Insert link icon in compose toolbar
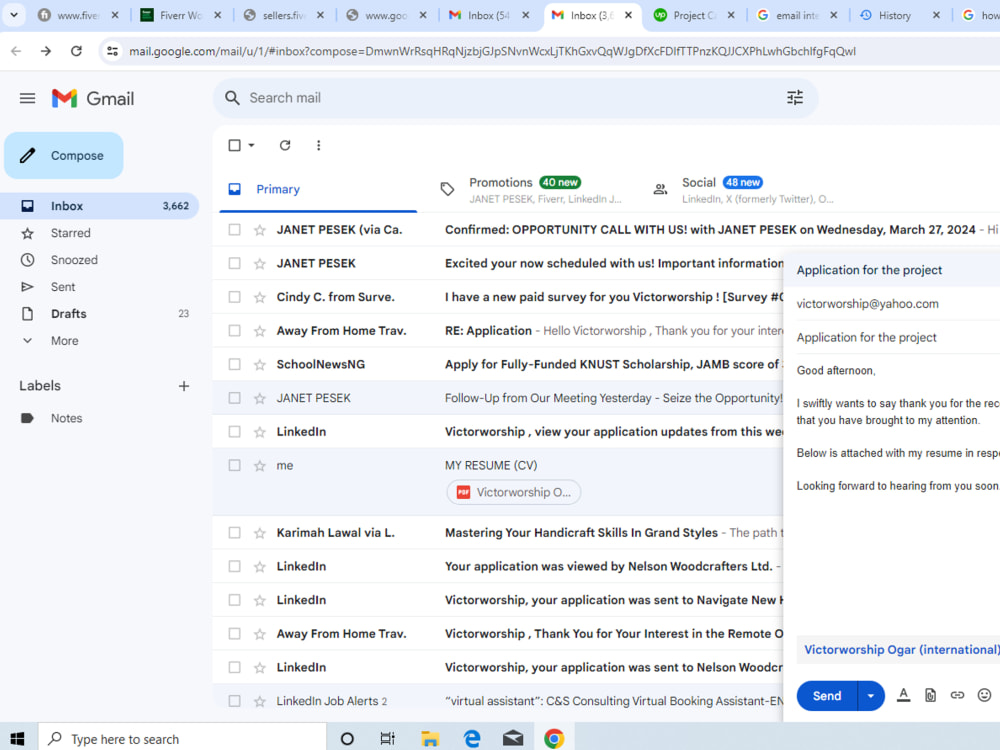Image resolution: width=1000 pixels, height=750 pixels. tap(957, 695)
